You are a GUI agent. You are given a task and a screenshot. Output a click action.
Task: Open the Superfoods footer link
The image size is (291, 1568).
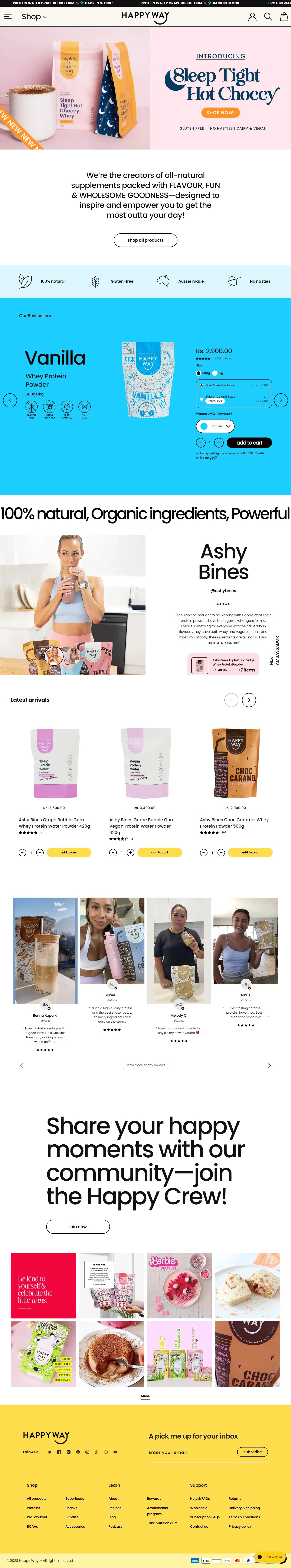[x=75, y=1499]
